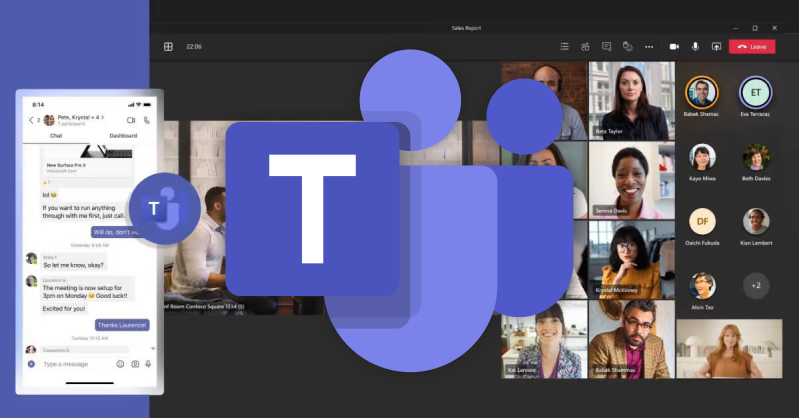The width and height of the screenshot is (799, 418).
Task: Select Beth Davies's avatar
Action: click(x=756, y=157)
